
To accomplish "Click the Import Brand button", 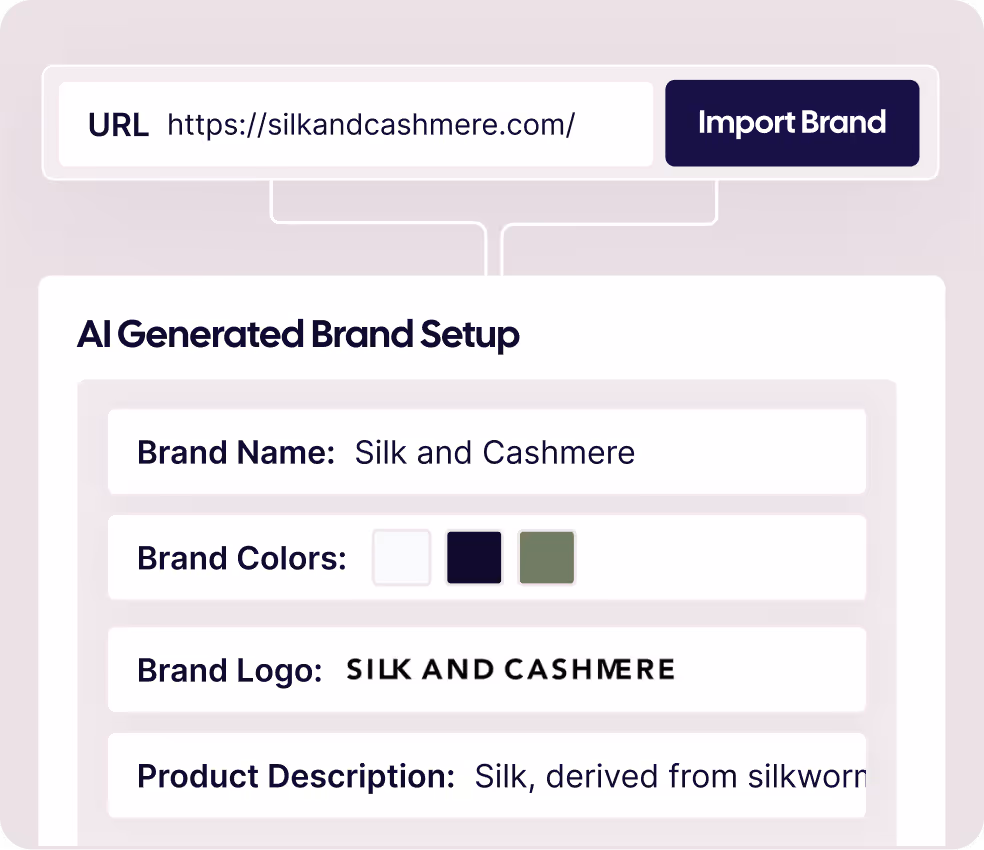I will click(792, 123).
